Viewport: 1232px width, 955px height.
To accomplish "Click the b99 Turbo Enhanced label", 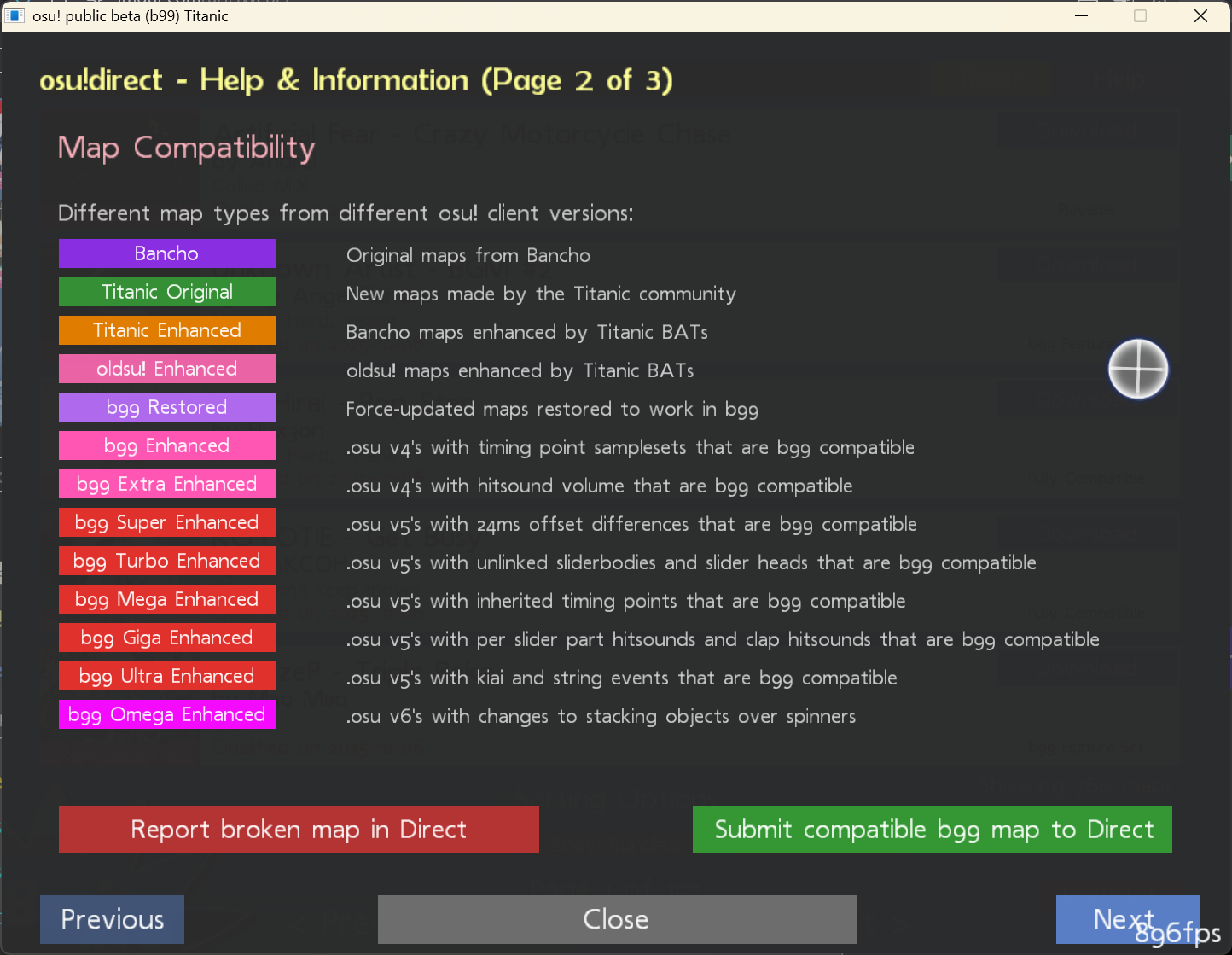I will pyautogui.click(x=166, y=561).
